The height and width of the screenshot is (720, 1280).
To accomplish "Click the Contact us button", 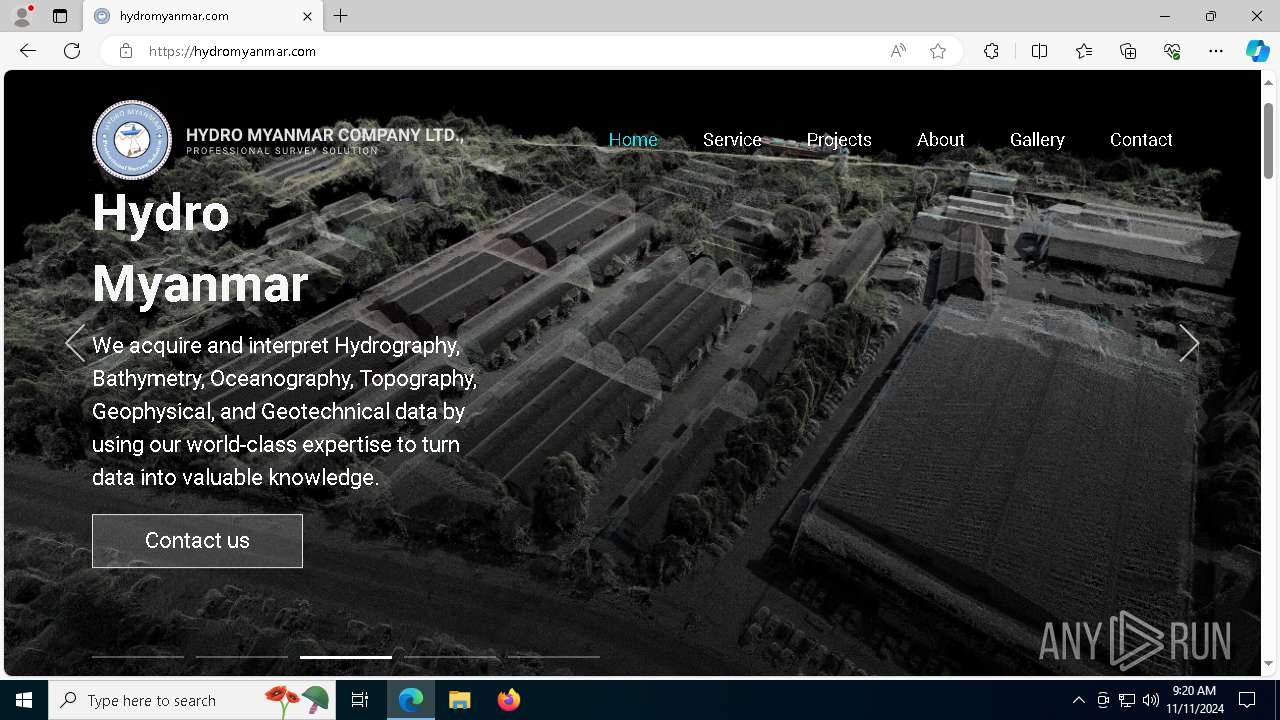I will tap(197, 541).
